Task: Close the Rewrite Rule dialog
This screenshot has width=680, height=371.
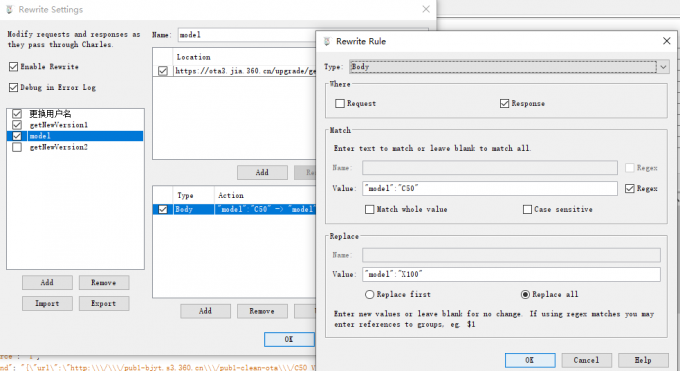Action: tap(667, 41)
